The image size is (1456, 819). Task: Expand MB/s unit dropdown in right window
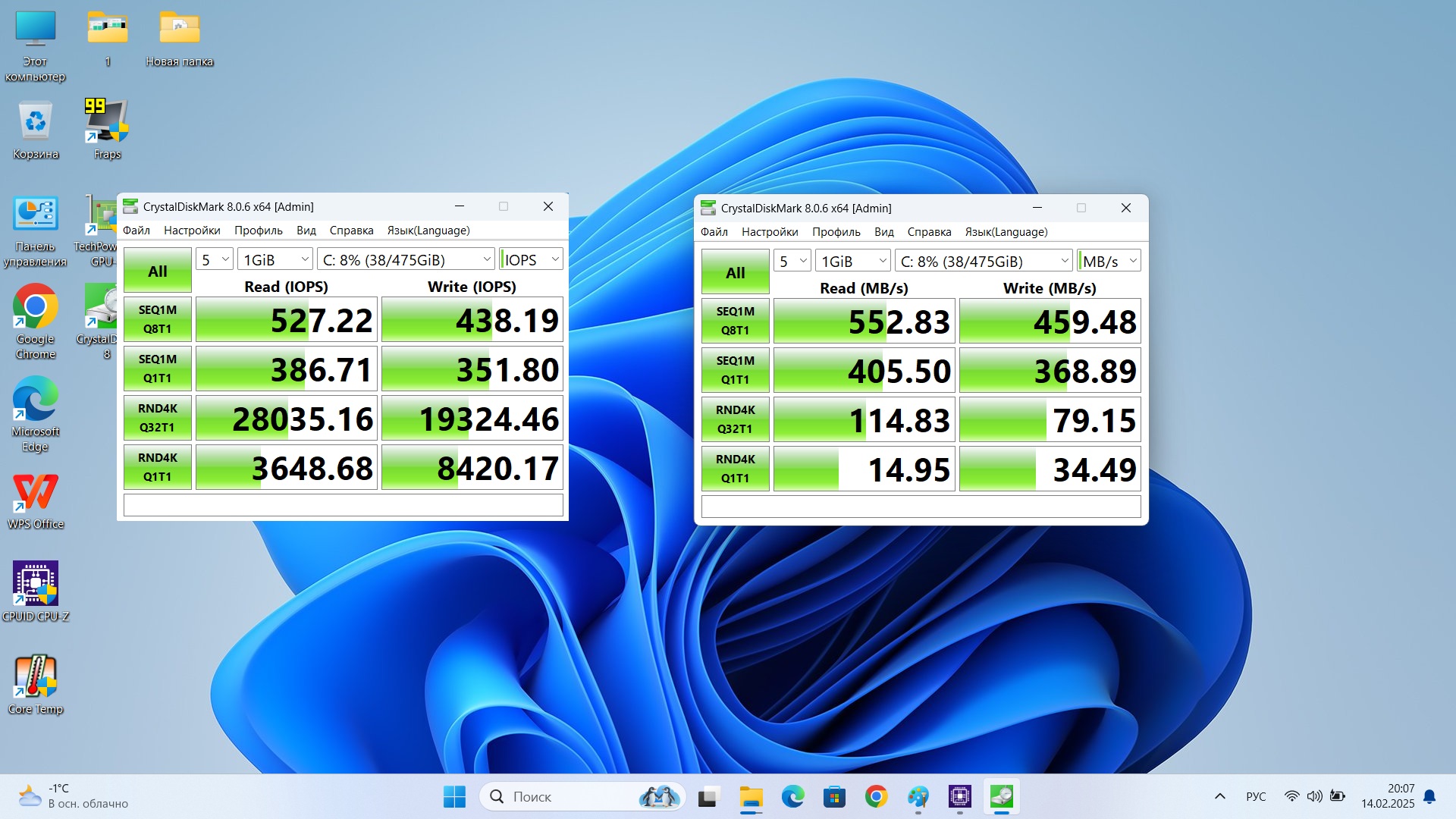pyautogui.click(x=1109, y=261)
